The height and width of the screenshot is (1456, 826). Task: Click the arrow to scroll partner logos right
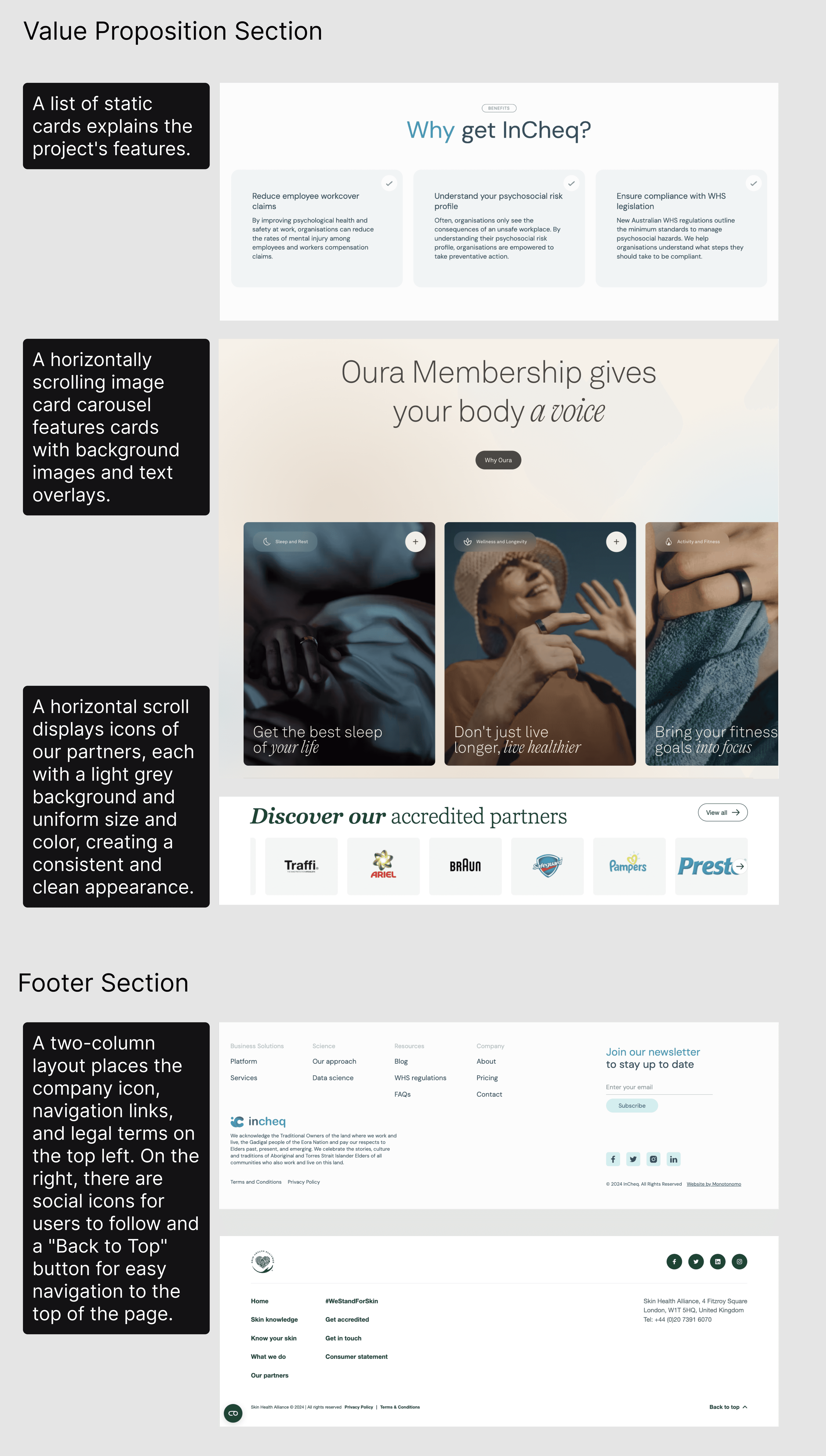point(740,866)
